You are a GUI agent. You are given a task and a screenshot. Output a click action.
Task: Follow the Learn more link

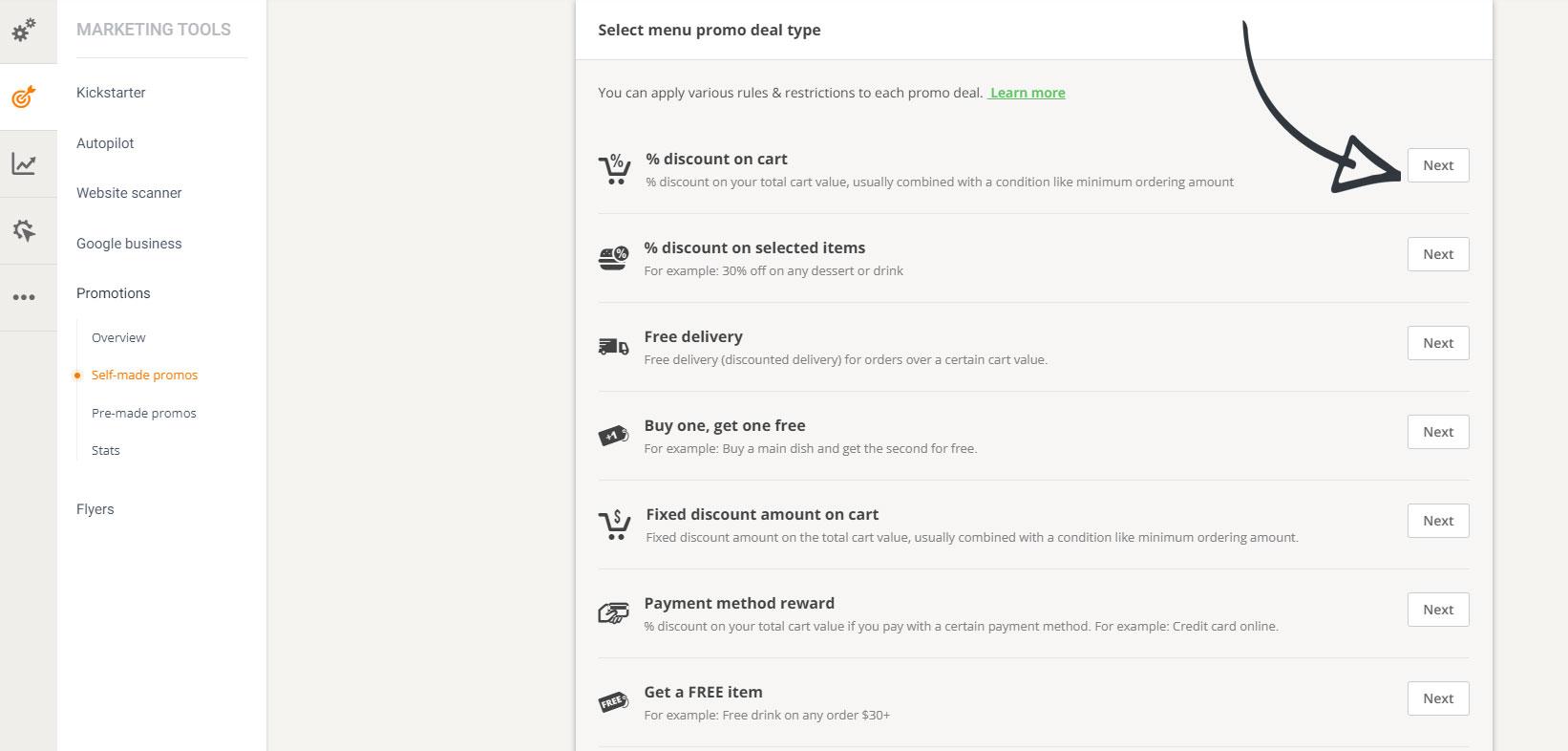tap(1028, 93)
